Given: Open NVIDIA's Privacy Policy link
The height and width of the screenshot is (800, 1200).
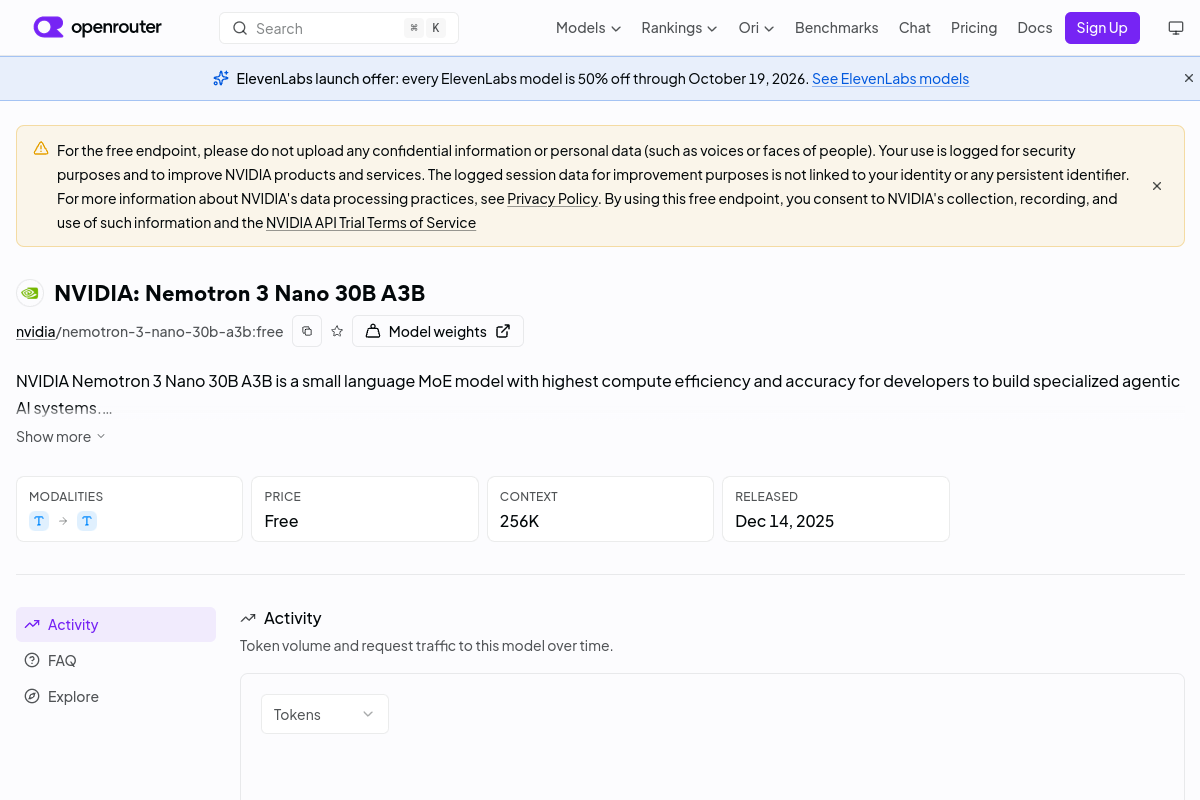Looking at the screenshot, I should click(552, 199).
